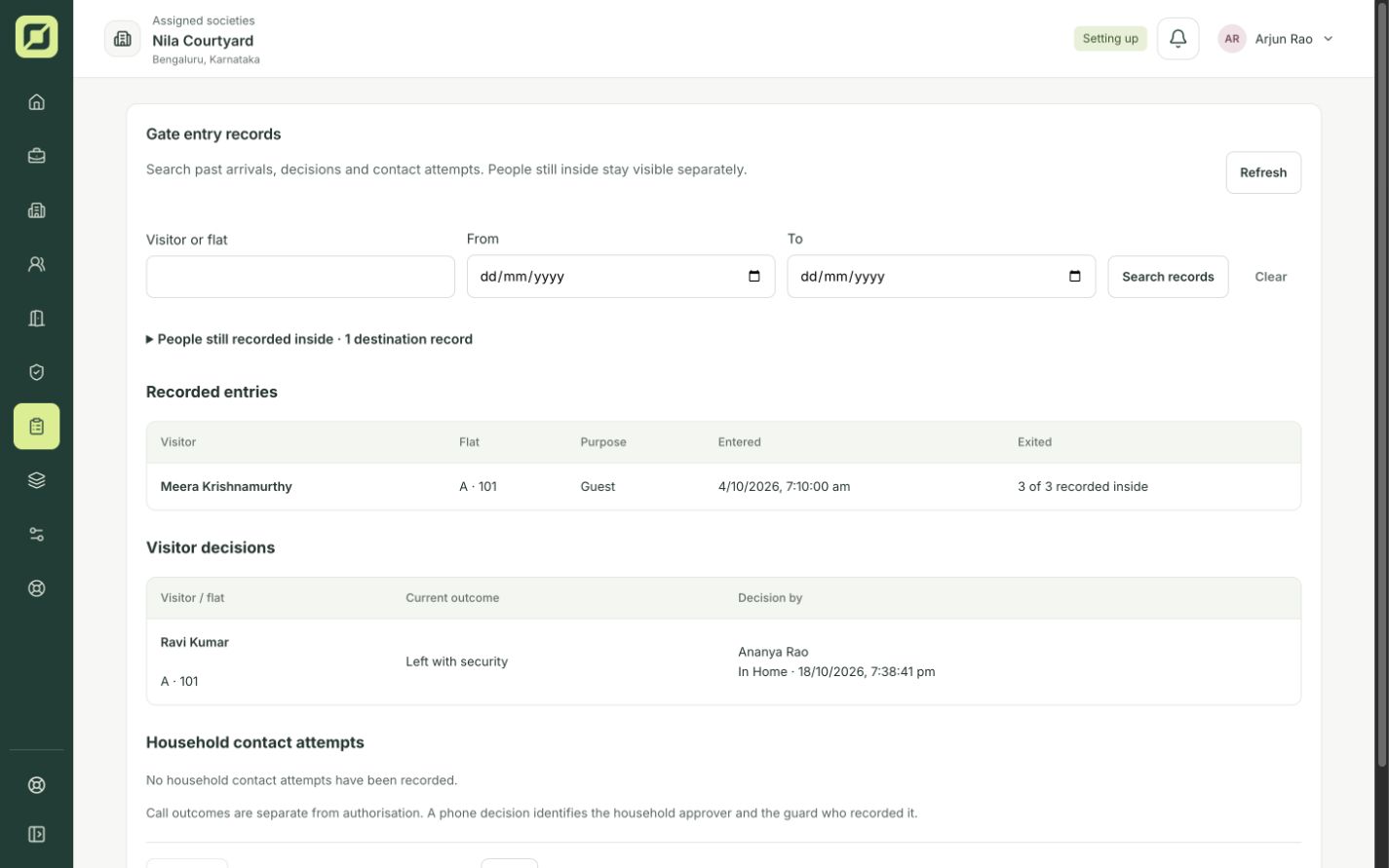Click the Current outcome column header
This screenshot has width=1389, height=868.
coord(452,598)
